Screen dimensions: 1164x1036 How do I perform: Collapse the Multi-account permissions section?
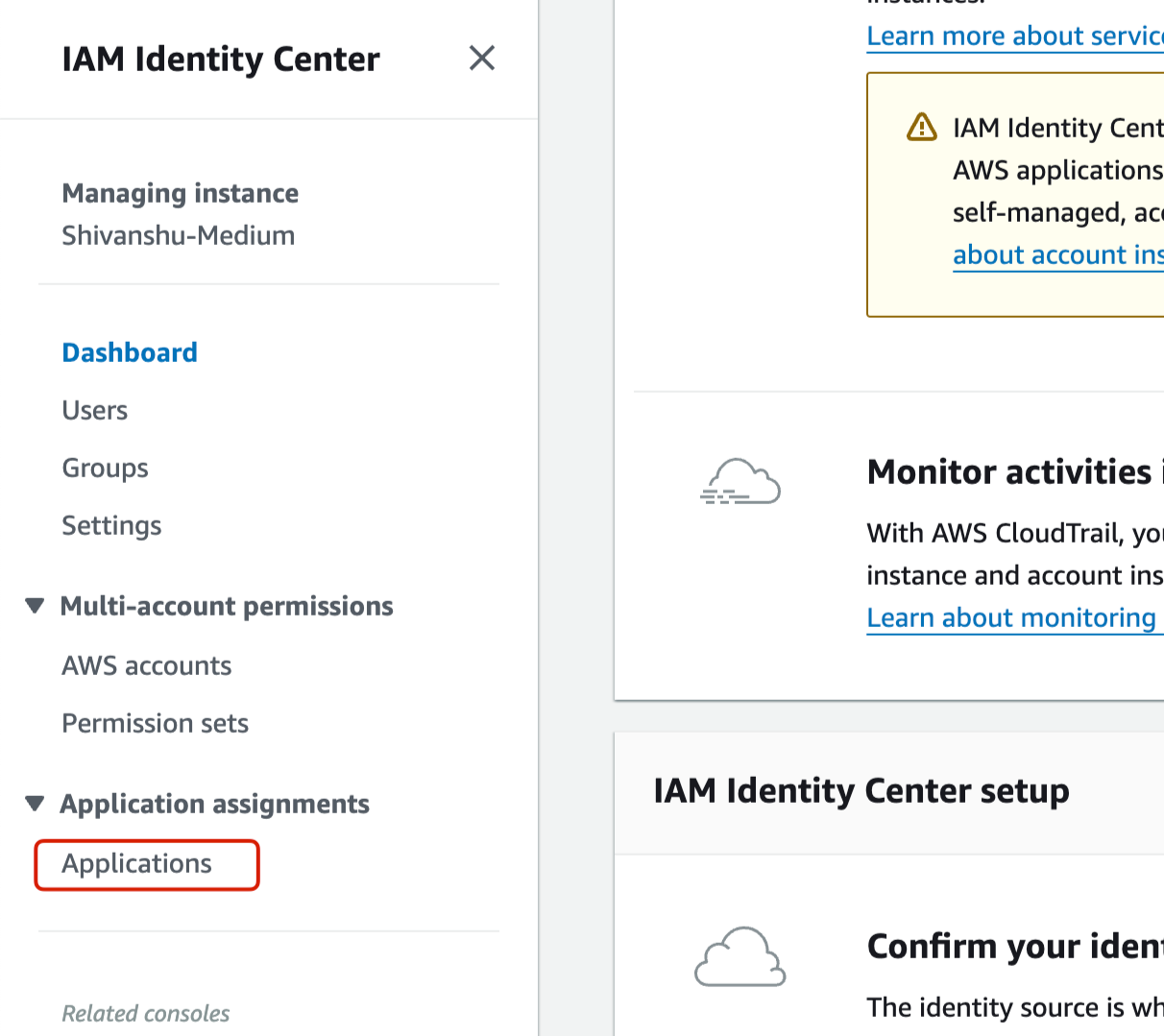pos(35,606)
